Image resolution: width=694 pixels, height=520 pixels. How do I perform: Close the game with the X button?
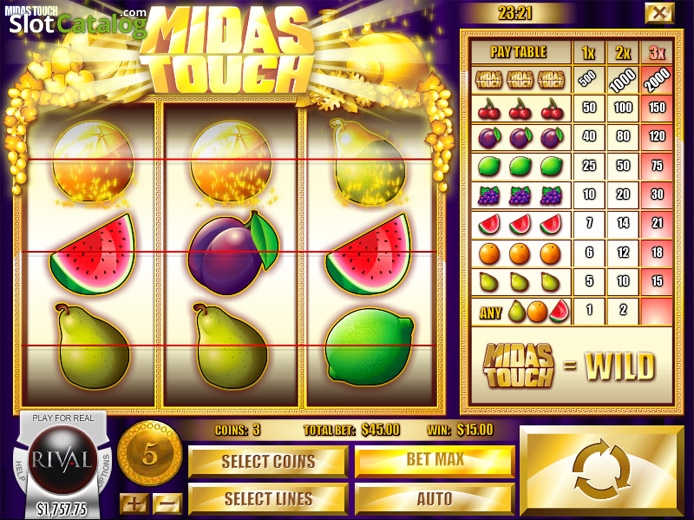(x=659, y=13)
